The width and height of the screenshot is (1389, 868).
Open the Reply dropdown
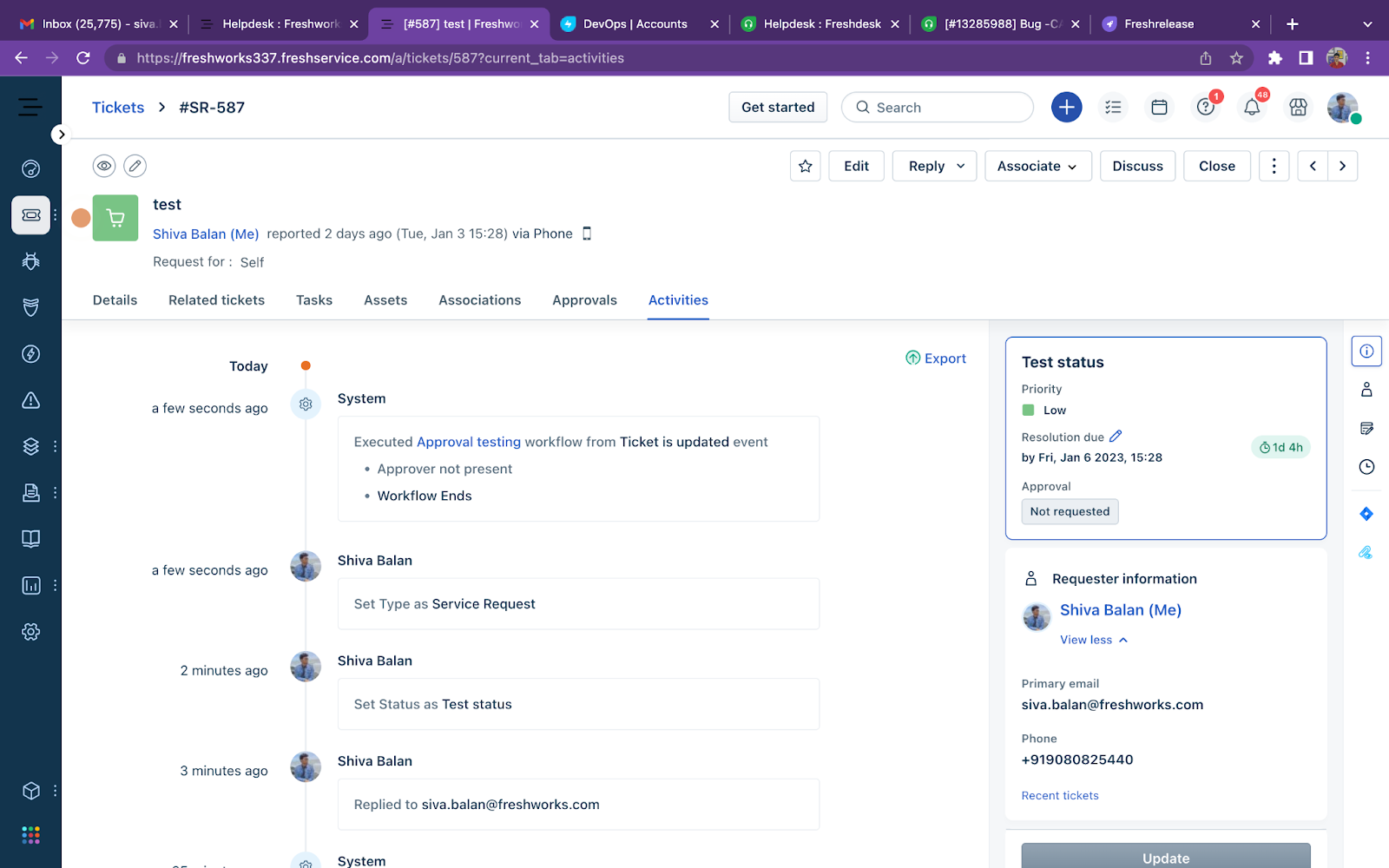pyautogui.click(x=935, y=166)
